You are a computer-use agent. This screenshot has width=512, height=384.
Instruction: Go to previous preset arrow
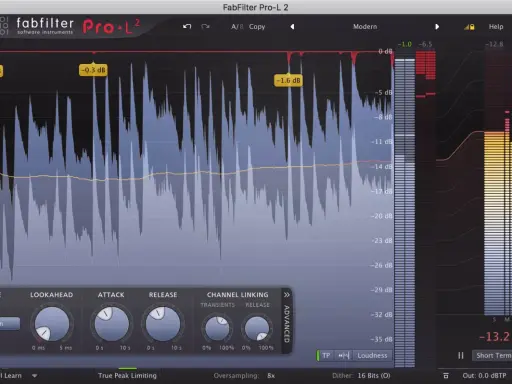(292, 26)
